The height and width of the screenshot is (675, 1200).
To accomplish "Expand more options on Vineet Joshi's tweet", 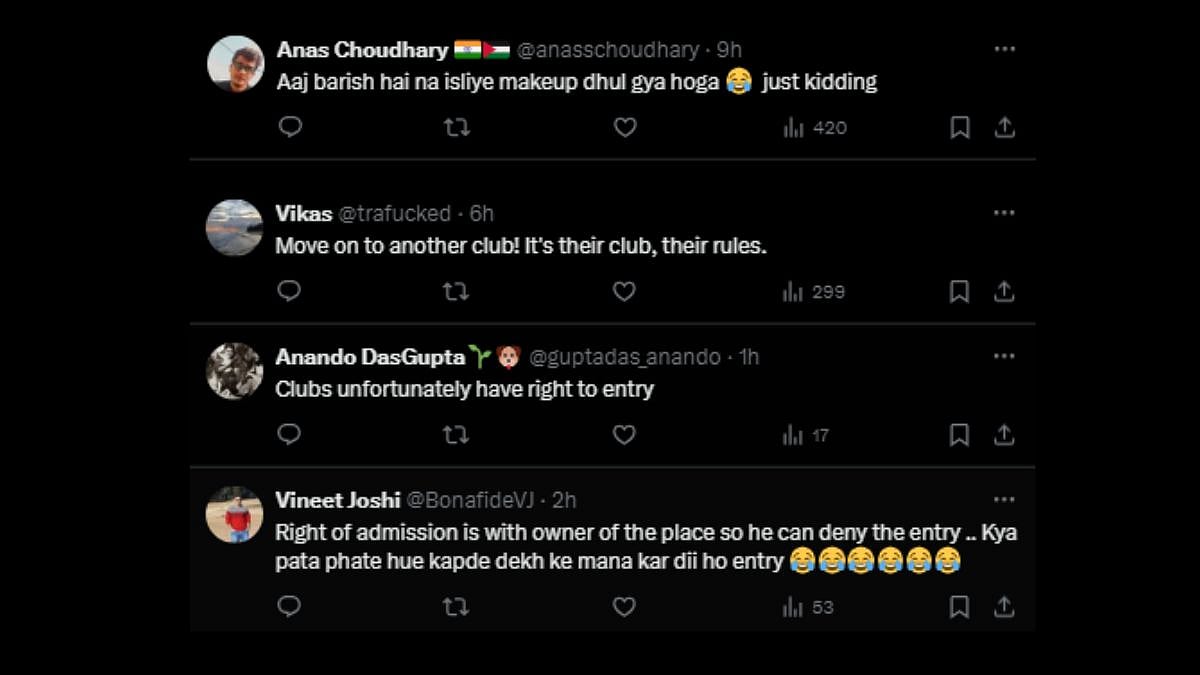I will coord(1004,499).
